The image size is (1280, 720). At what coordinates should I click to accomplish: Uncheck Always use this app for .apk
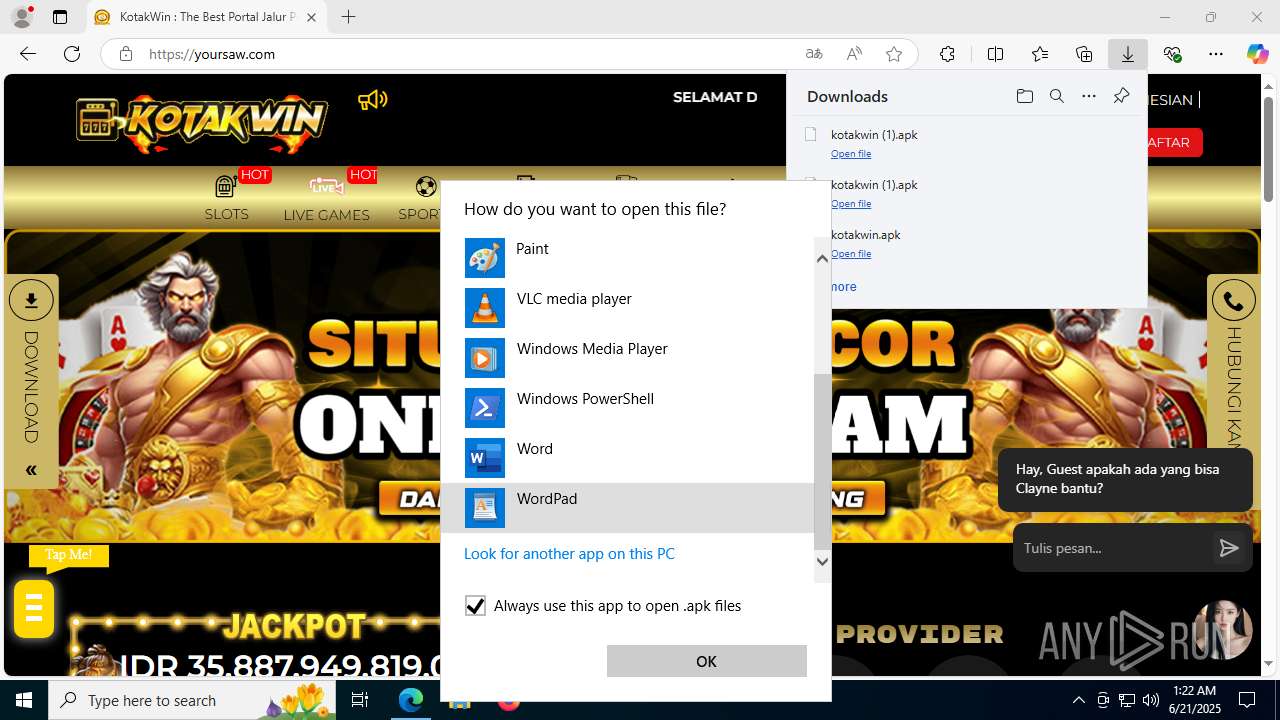pyautogui.click(x=475, y=606)
